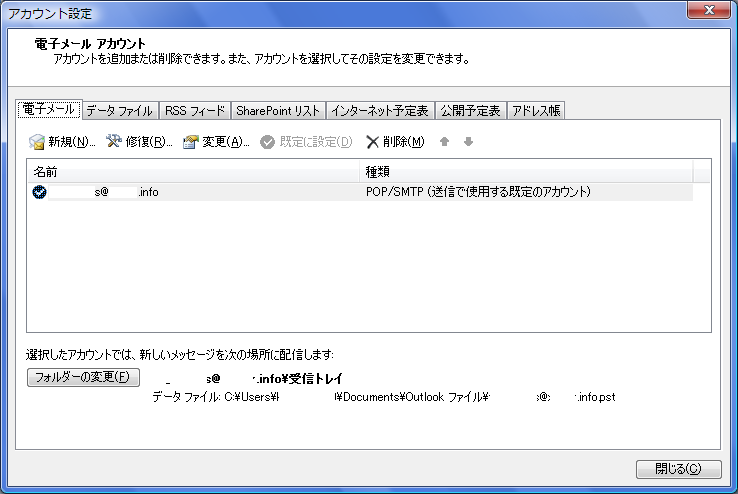Open the データ ファイル tab
This screenshot has width=738, height=494.
[x=119, y=110]
